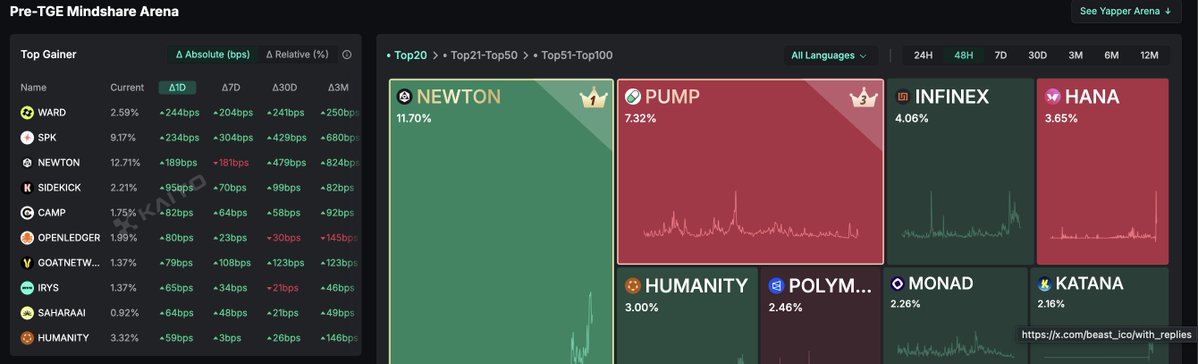Sort by the Δ7D column
The height and width of the screenshot is (364, 1198).
[x=231, y=87]
